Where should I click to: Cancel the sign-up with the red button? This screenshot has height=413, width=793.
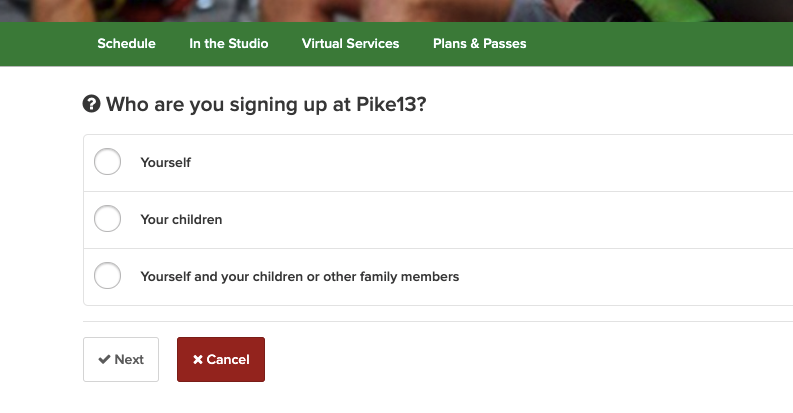pos(221,360)
